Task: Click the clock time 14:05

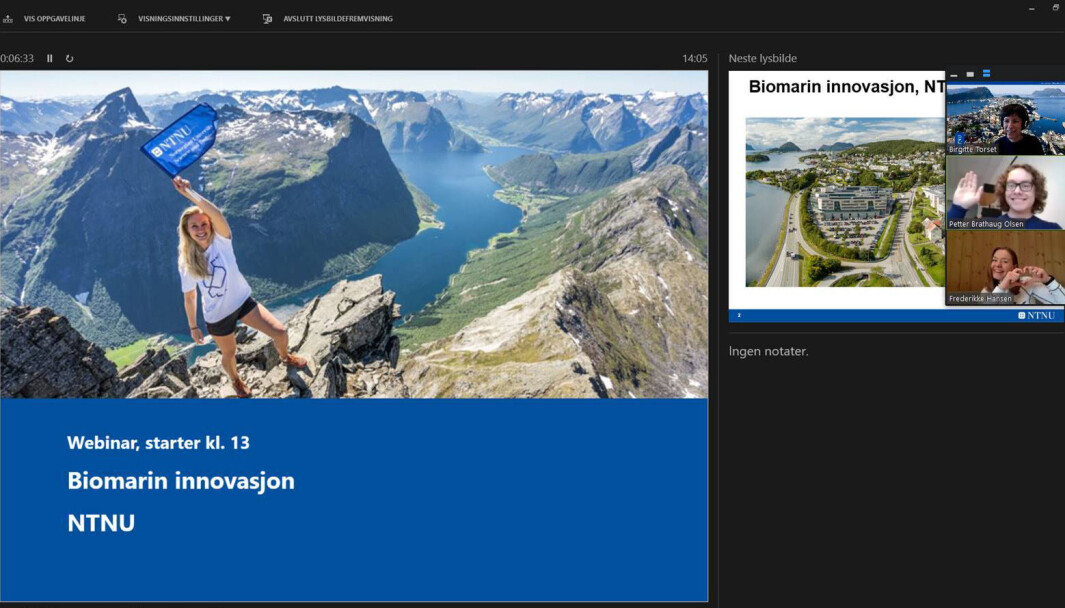Action: click(x=694, y=58)
